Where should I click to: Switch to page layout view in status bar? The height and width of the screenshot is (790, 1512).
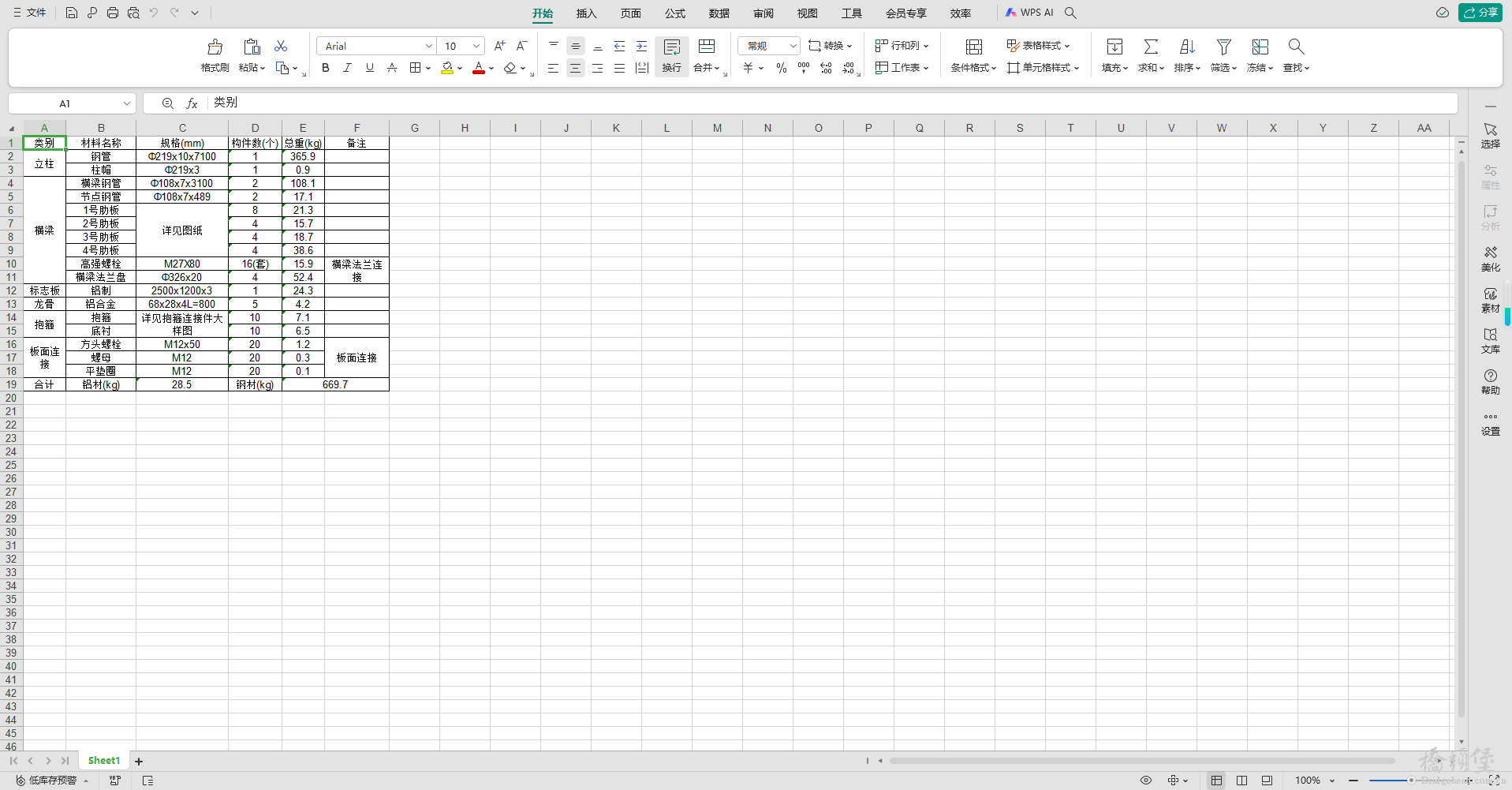click(1241, 780)
